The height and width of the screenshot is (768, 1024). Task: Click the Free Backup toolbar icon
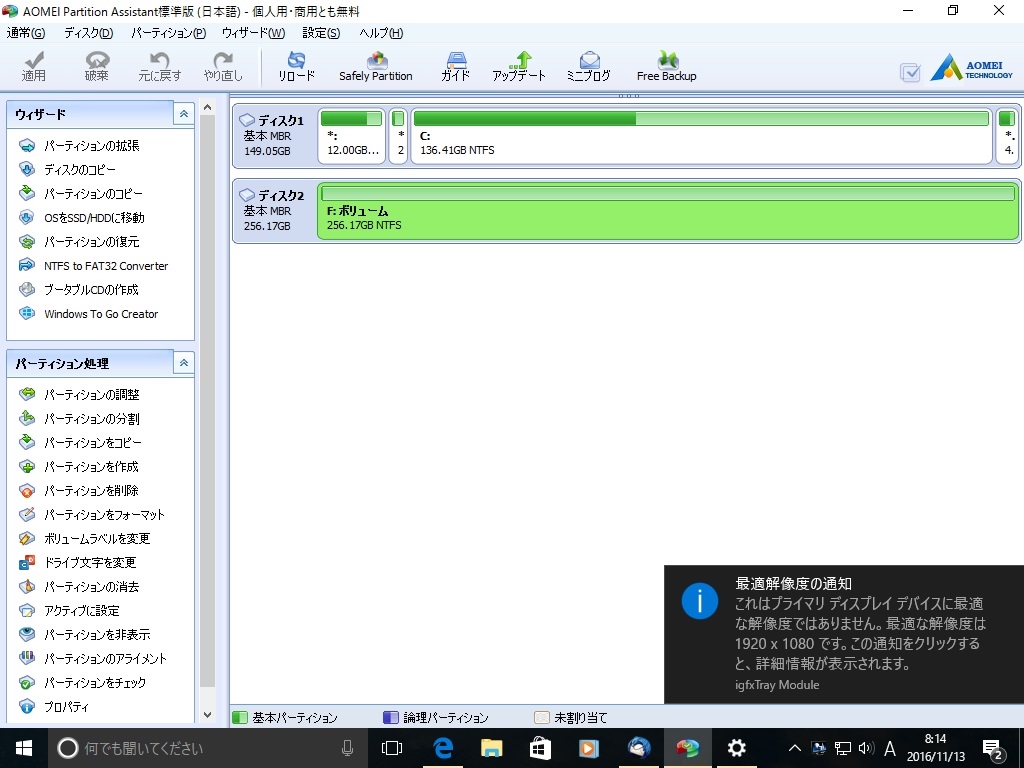[x=667, y=67]
